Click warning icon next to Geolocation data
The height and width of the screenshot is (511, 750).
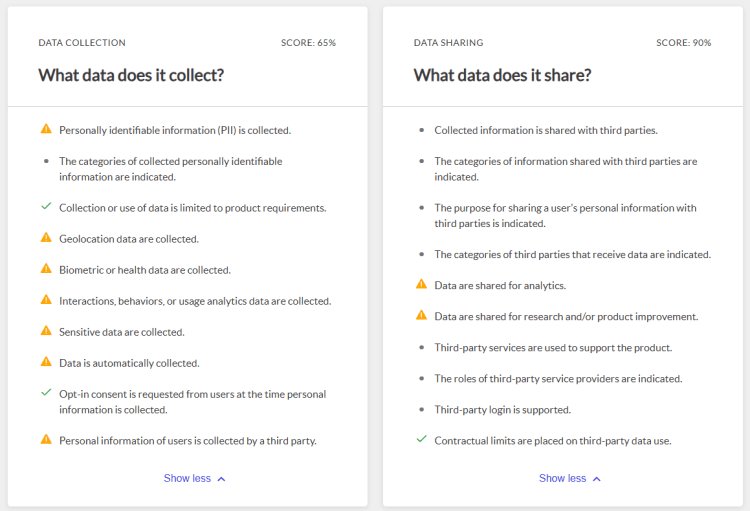45,238
